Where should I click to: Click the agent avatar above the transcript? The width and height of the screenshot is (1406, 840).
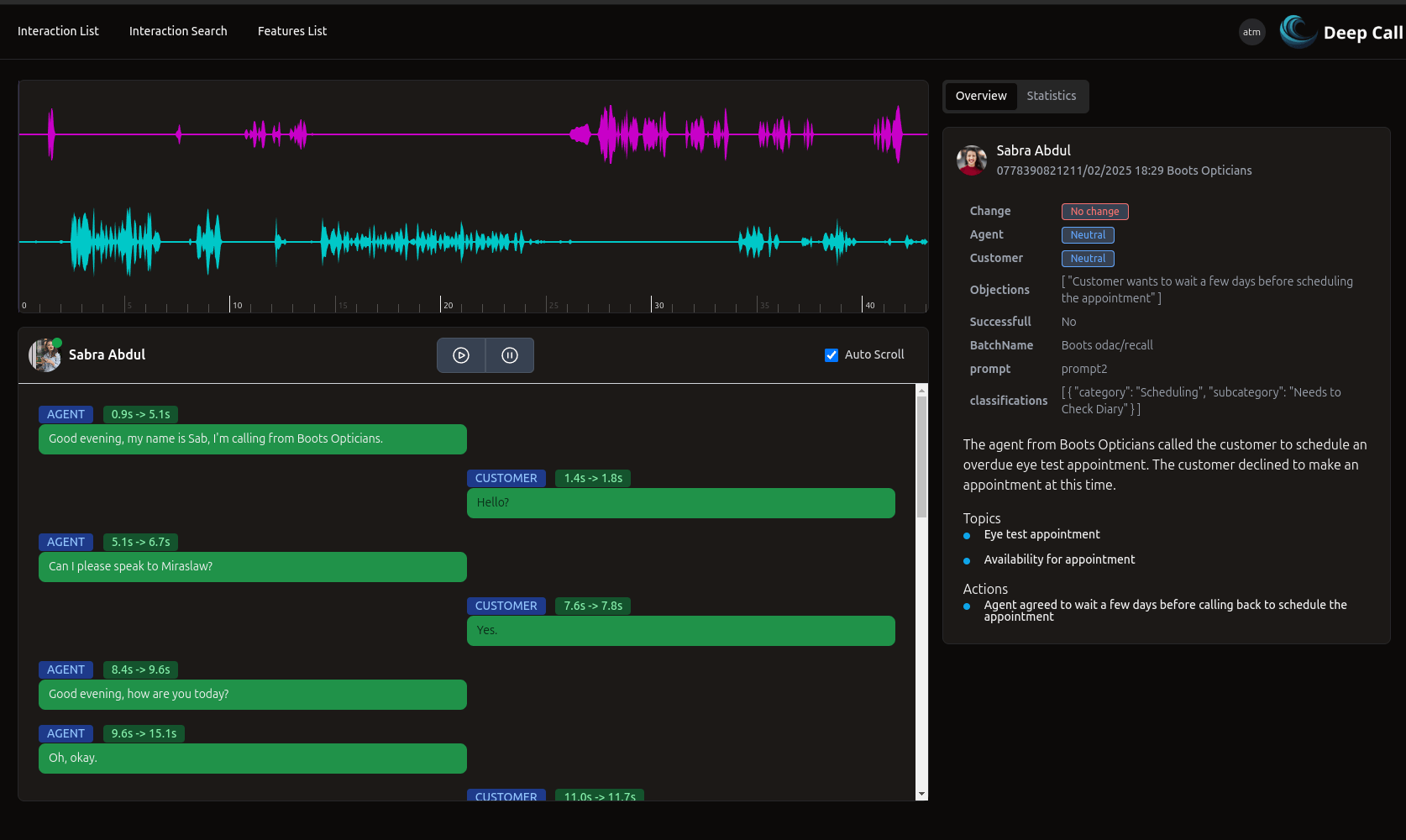[x=45, y=355]
